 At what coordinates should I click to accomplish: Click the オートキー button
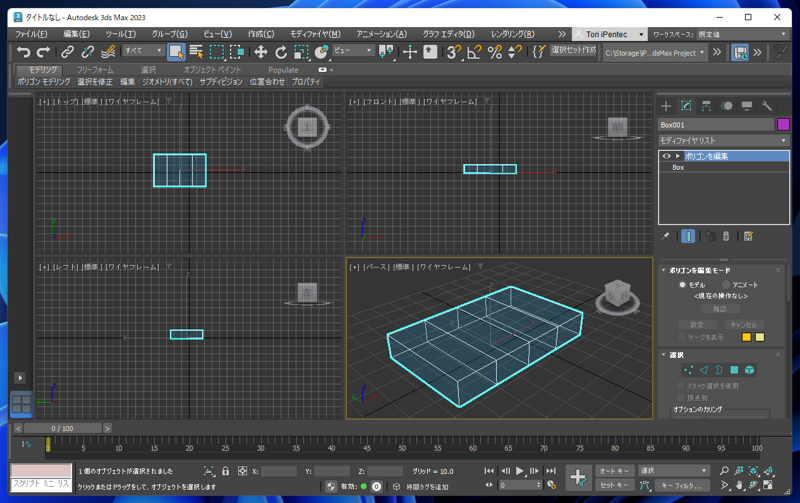tap(613, 471)
